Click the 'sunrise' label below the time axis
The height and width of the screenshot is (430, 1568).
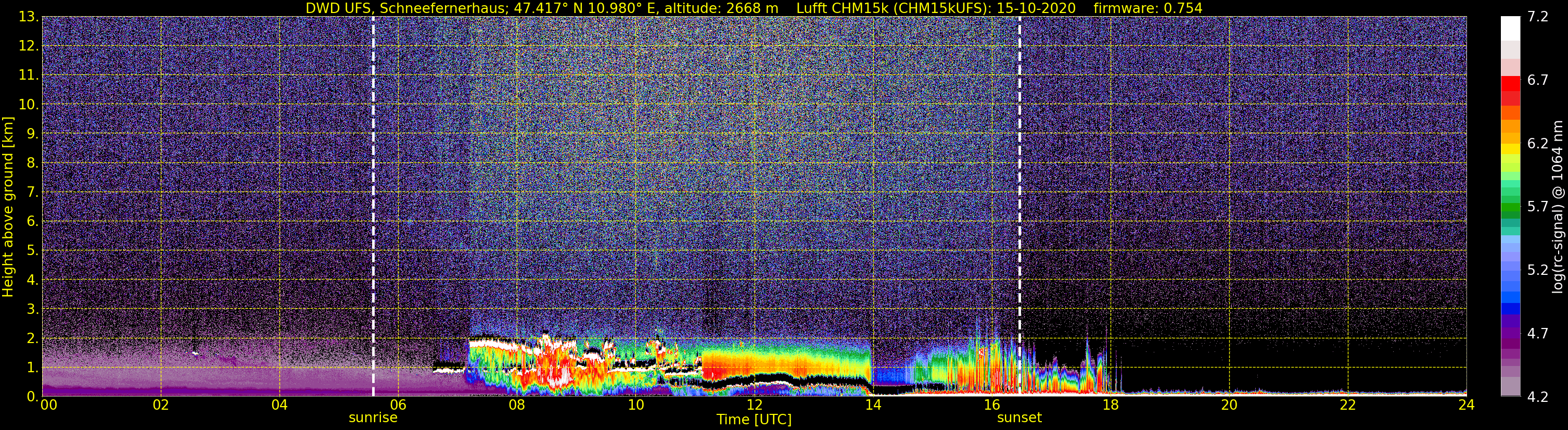pos(373,418)
